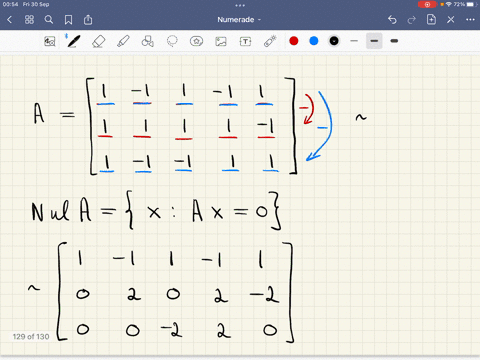Choose the blue pen color

(x=314, y=41)
